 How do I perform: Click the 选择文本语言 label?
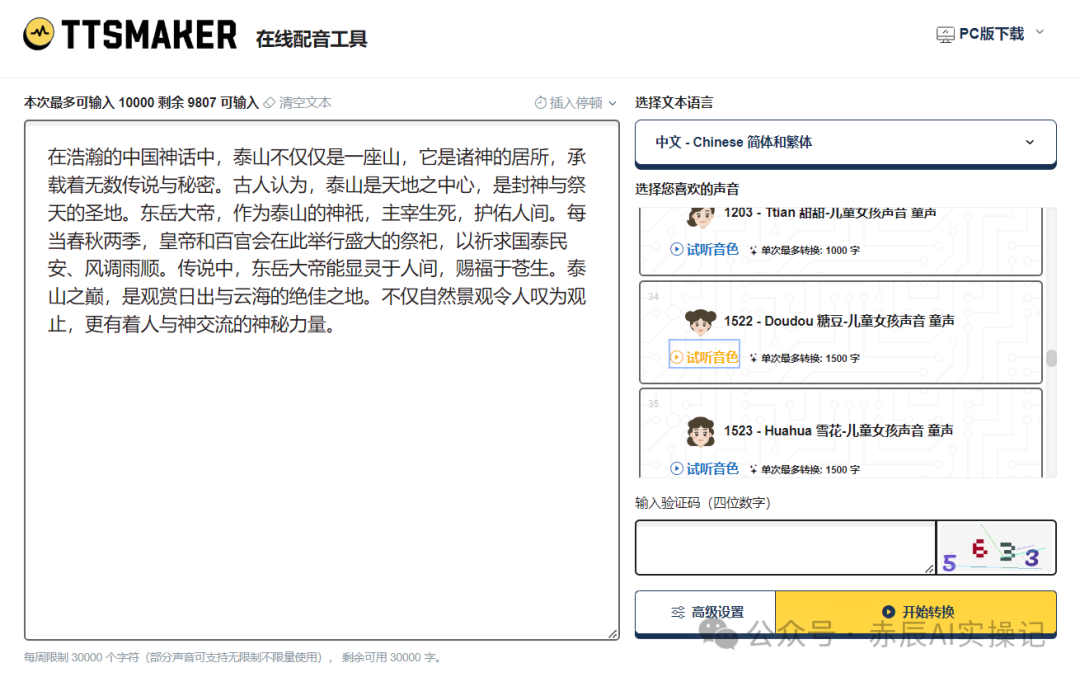coord(674,103)
